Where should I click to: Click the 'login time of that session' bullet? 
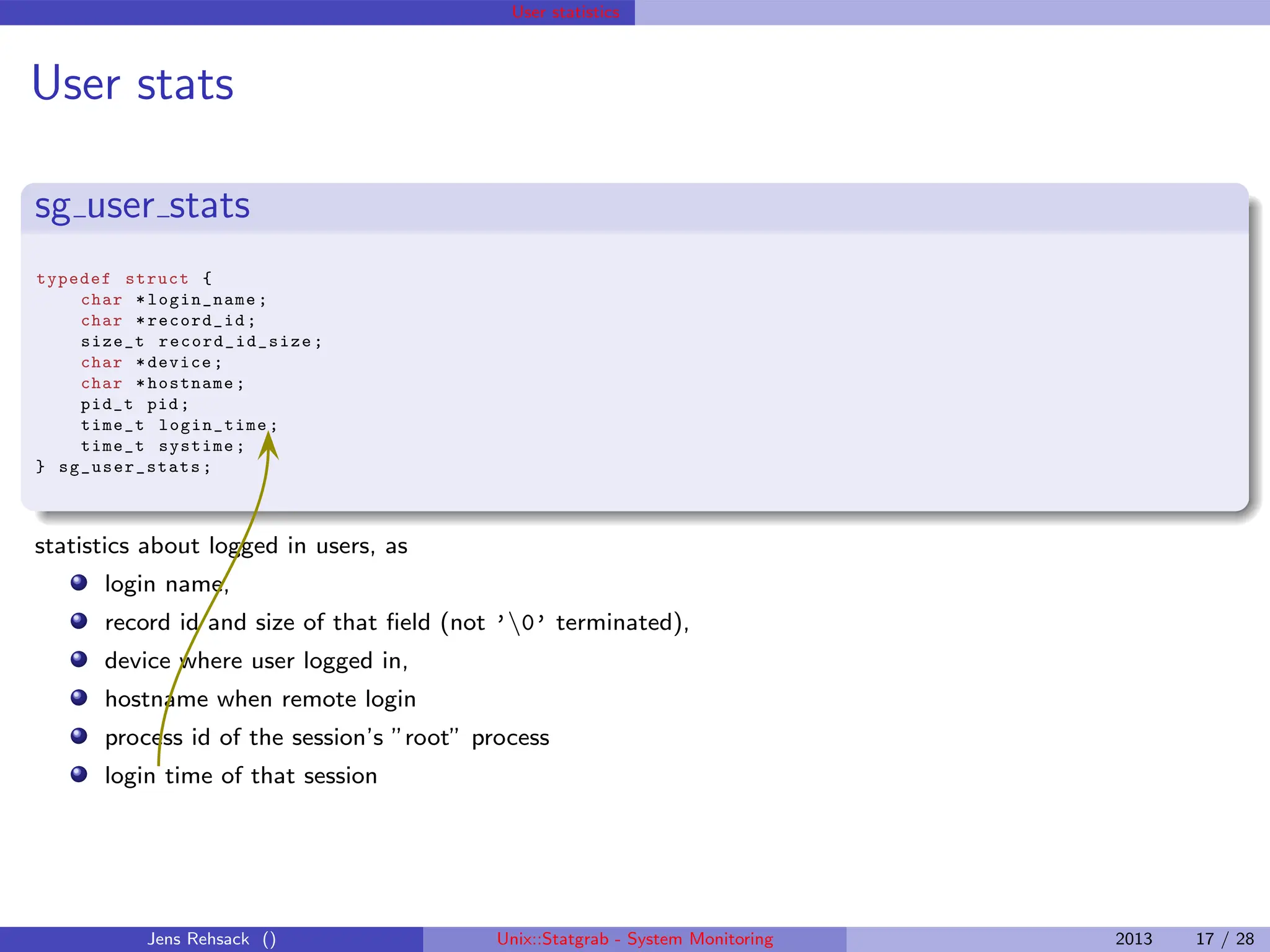point(241,776)
